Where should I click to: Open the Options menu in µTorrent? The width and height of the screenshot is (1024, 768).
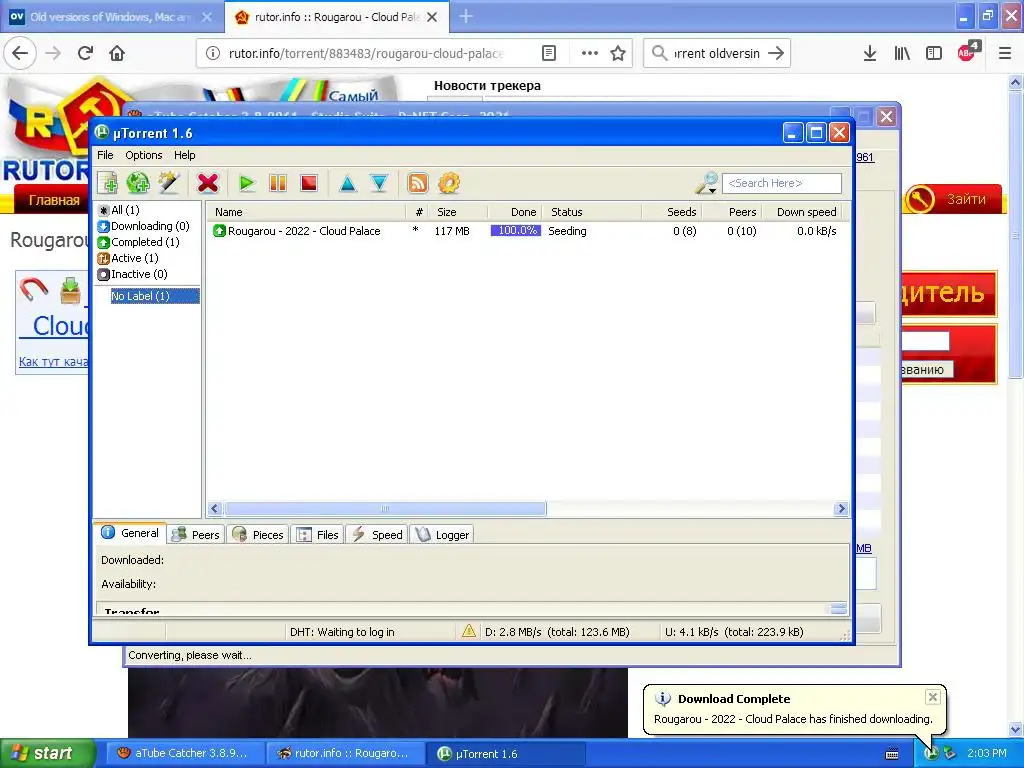[144, 155]
